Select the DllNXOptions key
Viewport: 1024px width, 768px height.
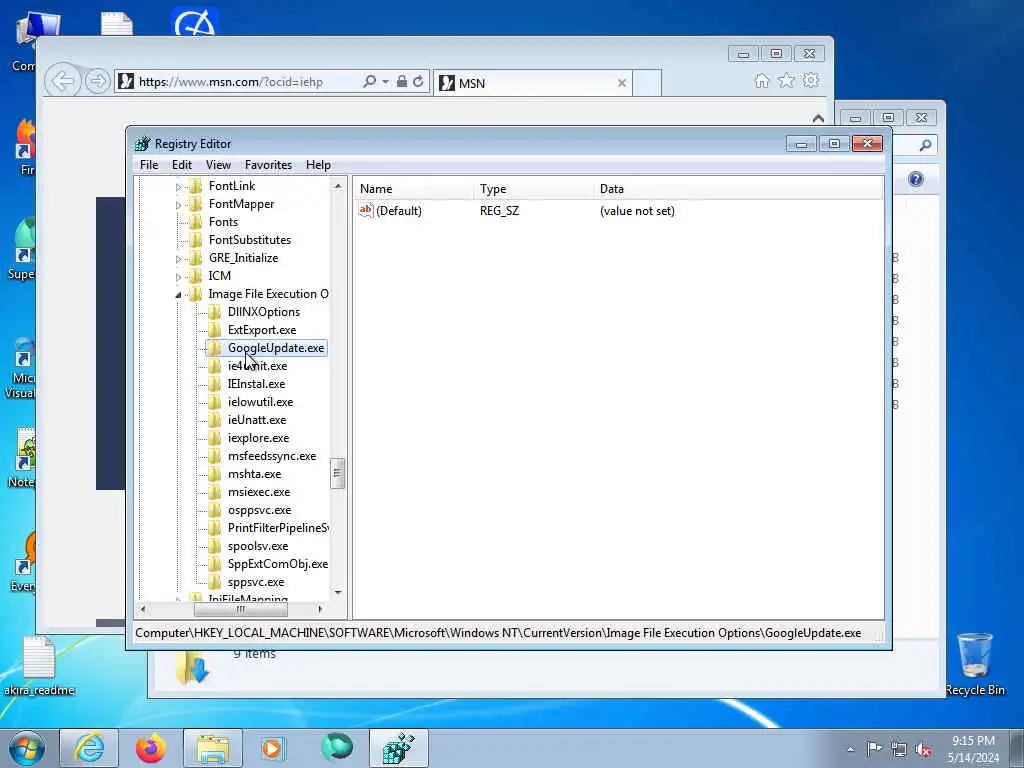click(x=264, y=312)
